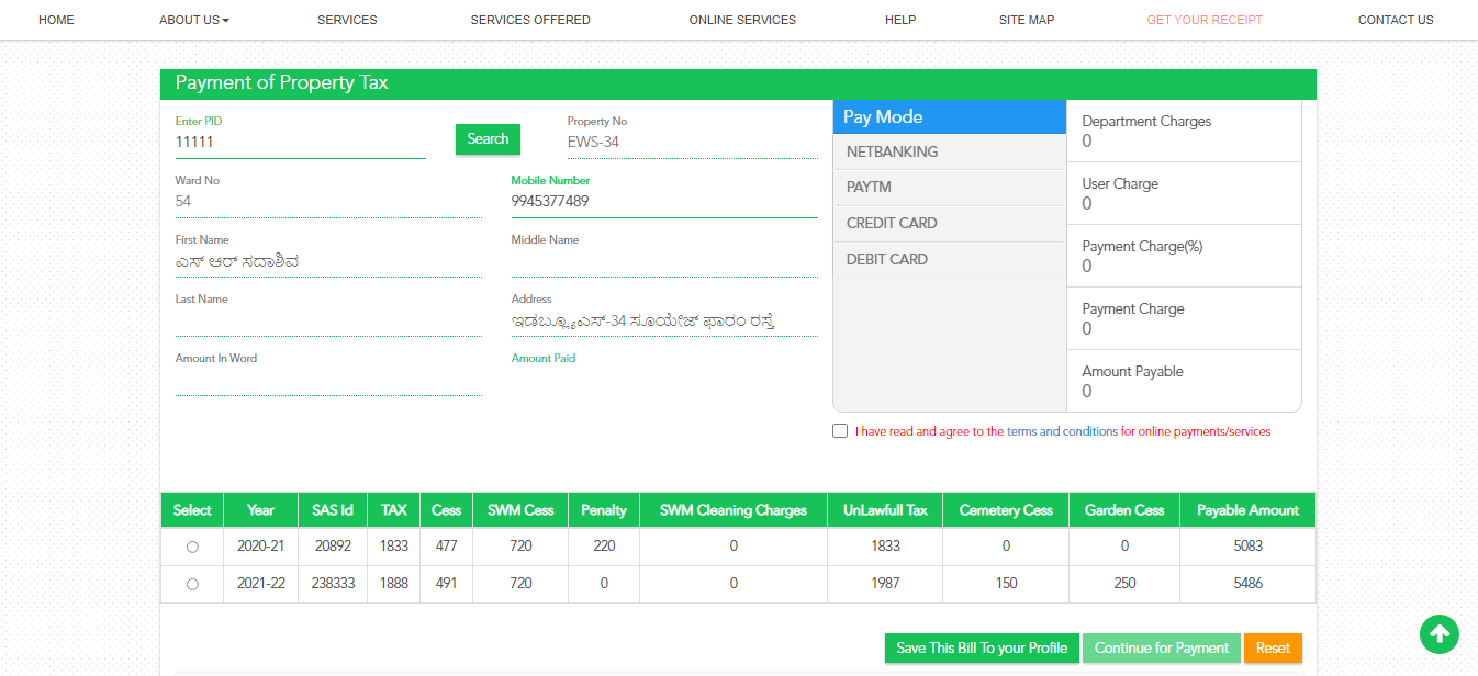The height and width of the screenshot is (676, 1478).
Task: Click the scroll-to-top green arrow icon
Action: click(1439, 634)
